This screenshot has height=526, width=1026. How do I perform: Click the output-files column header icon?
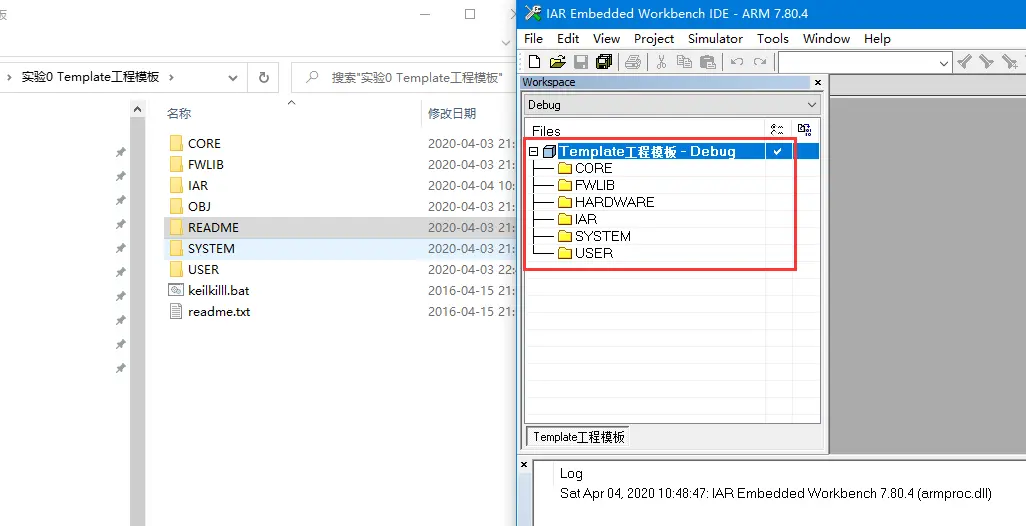(x=805, y=130)
